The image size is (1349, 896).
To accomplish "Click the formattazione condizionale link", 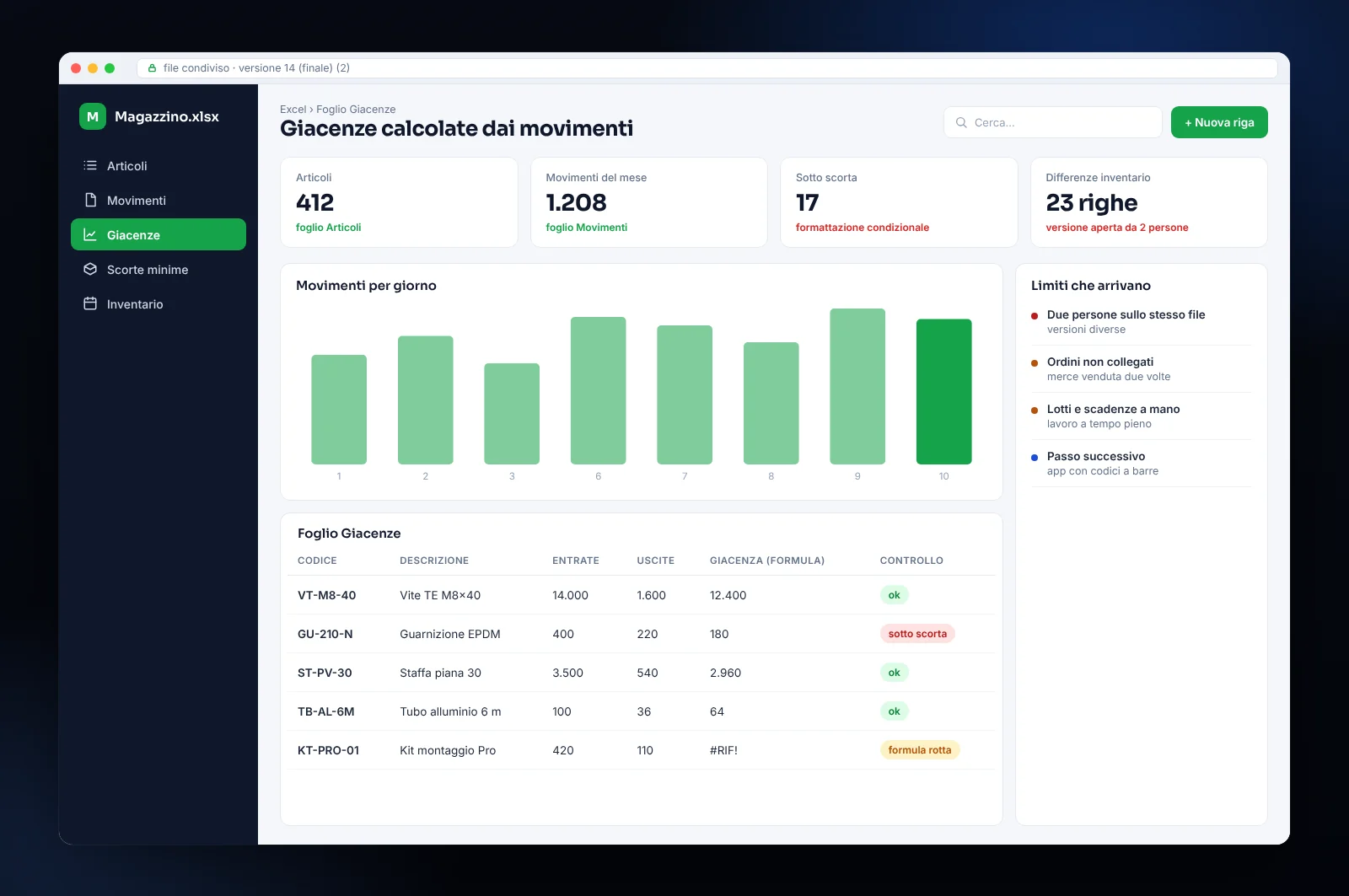I will [862, 228].
